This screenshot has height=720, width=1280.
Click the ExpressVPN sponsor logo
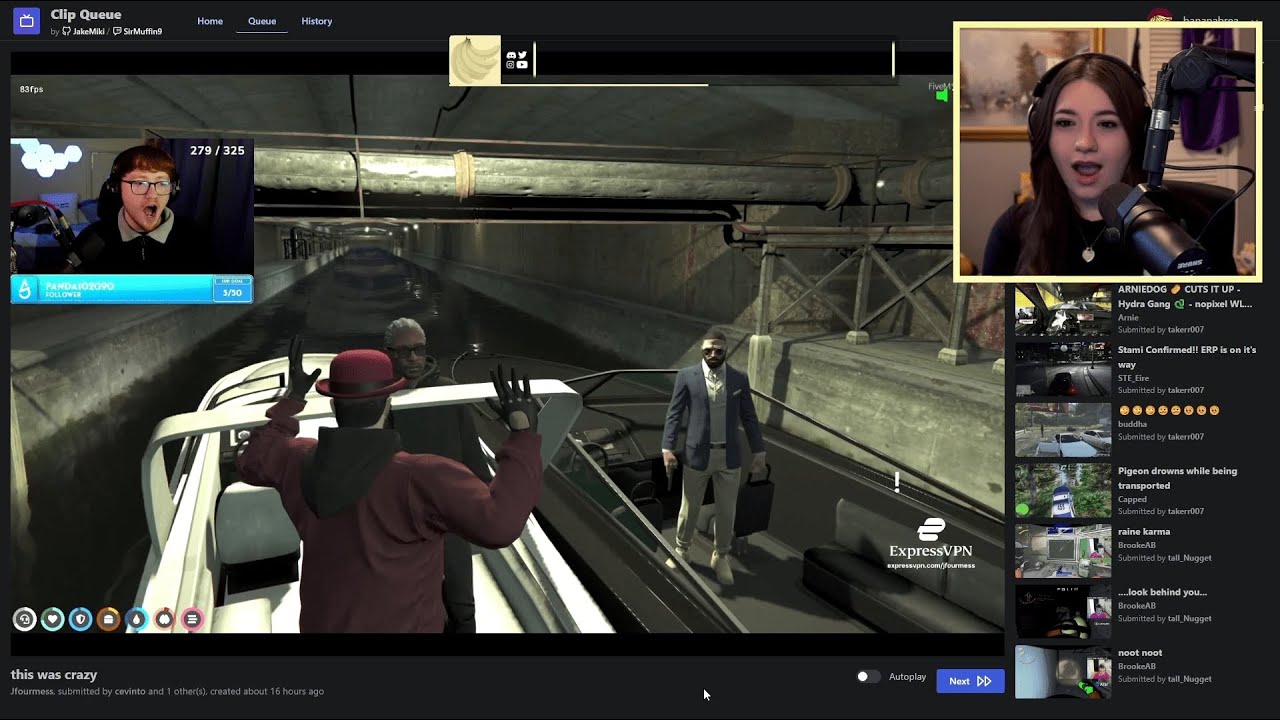tap(931, 543)
